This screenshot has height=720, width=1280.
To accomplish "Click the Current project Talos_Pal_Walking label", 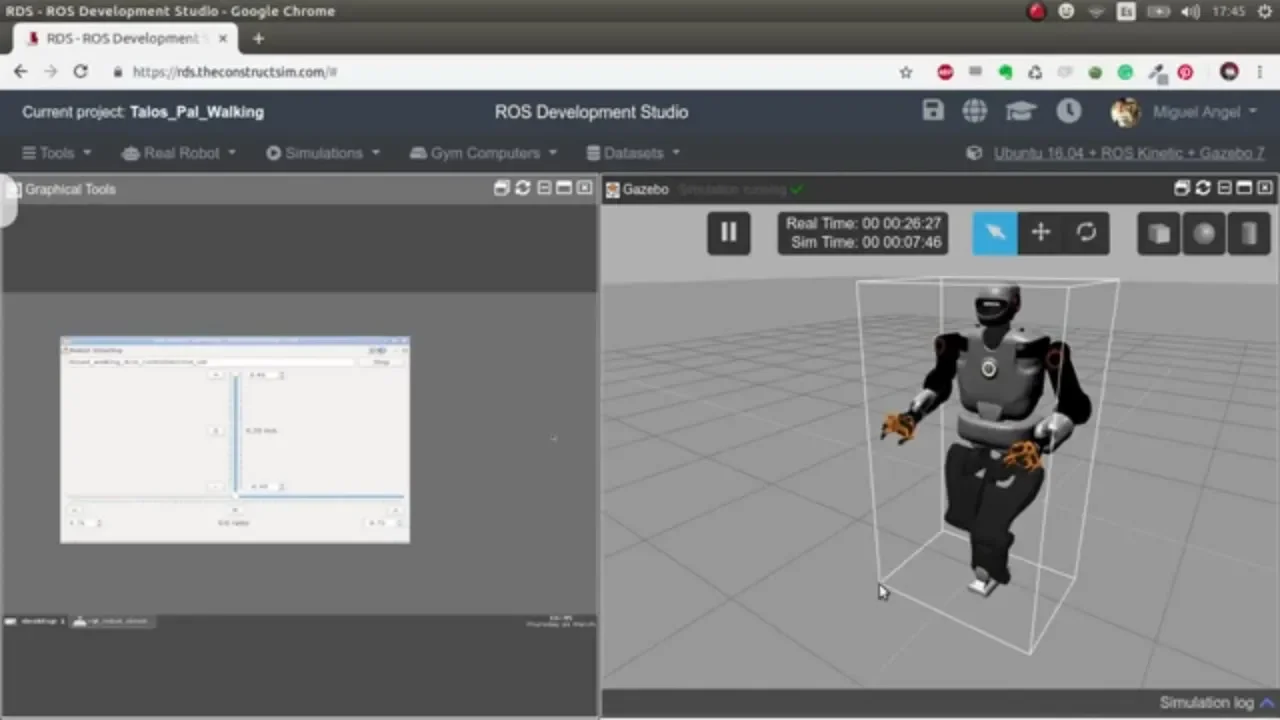I will [143, 112].
